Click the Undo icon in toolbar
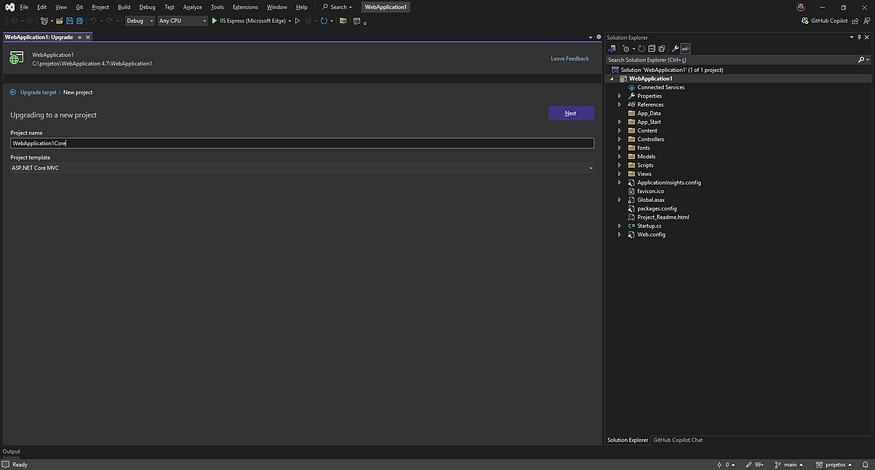 [x=94, y=20]
